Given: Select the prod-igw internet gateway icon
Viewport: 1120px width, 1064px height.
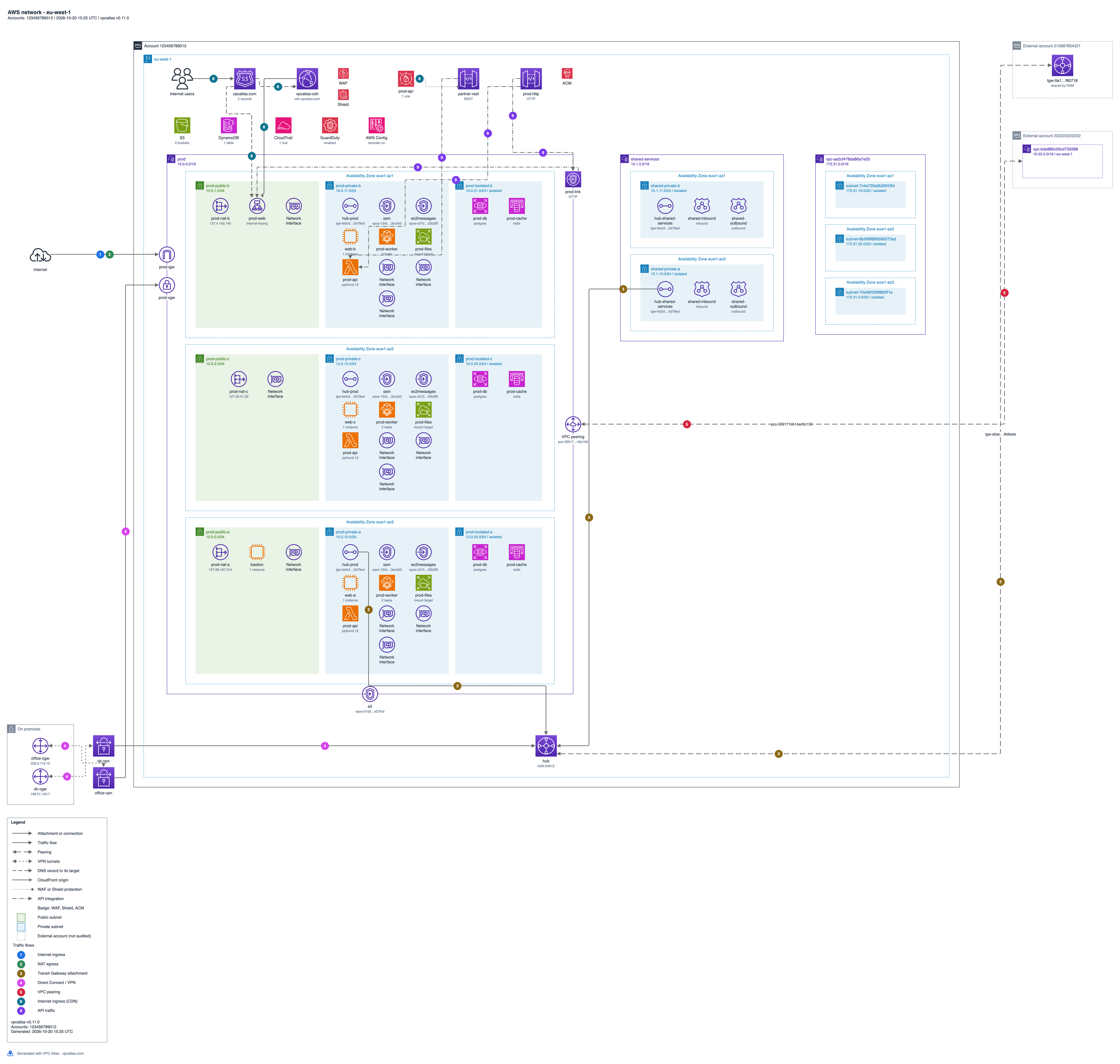Looking at the screenshot, I should [x=167, y=255].
